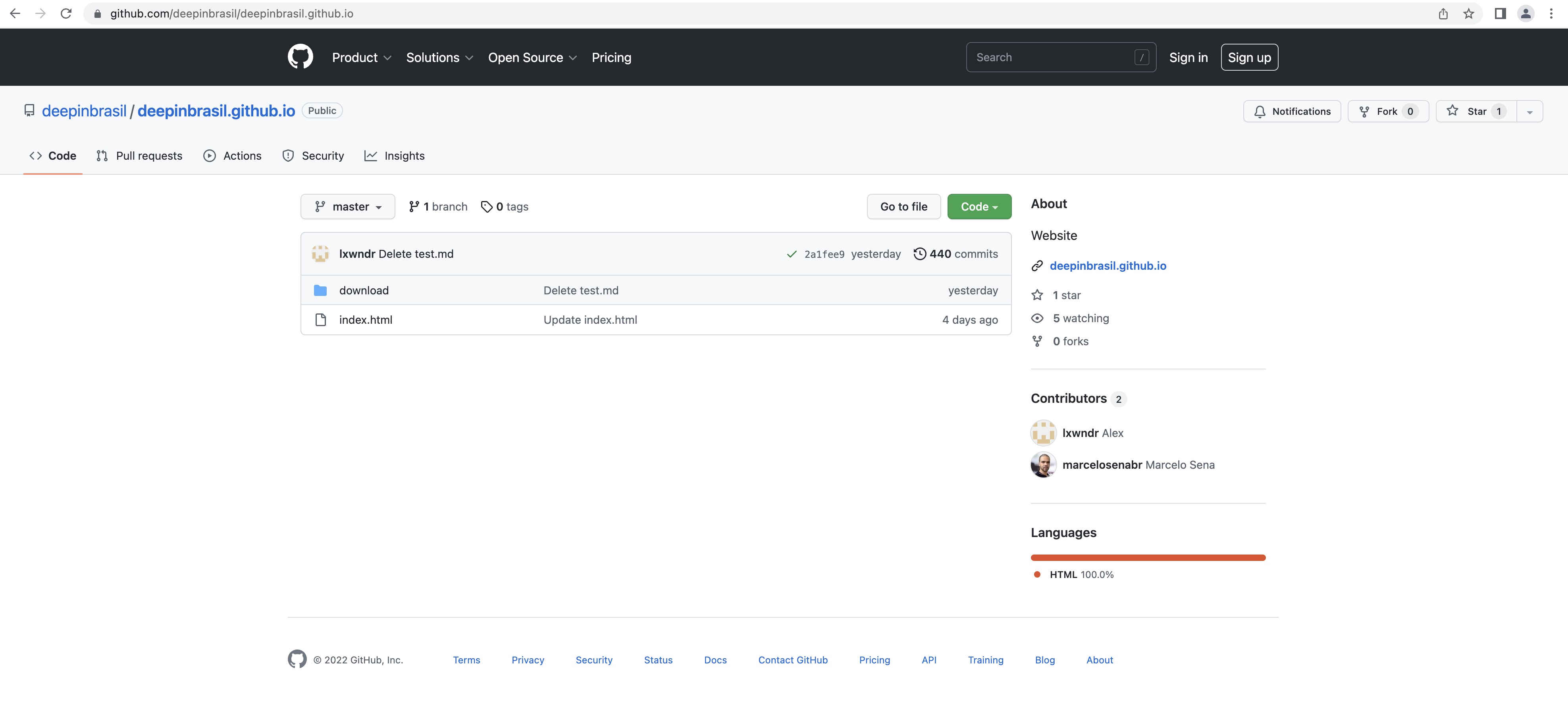
Task: Open deepinbrasil.github.io website link
Action: click(1107, 266)
